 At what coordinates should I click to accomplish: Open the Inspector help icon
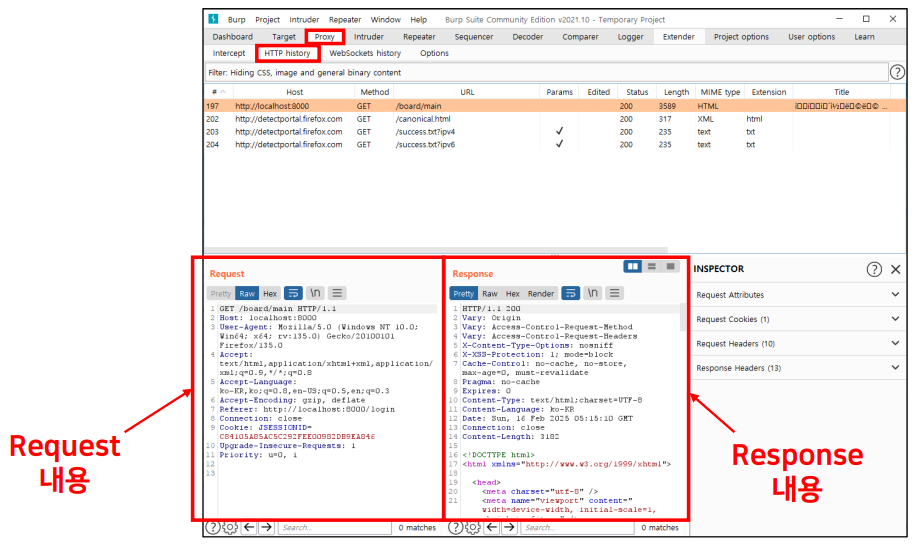(x=874, y=269)
